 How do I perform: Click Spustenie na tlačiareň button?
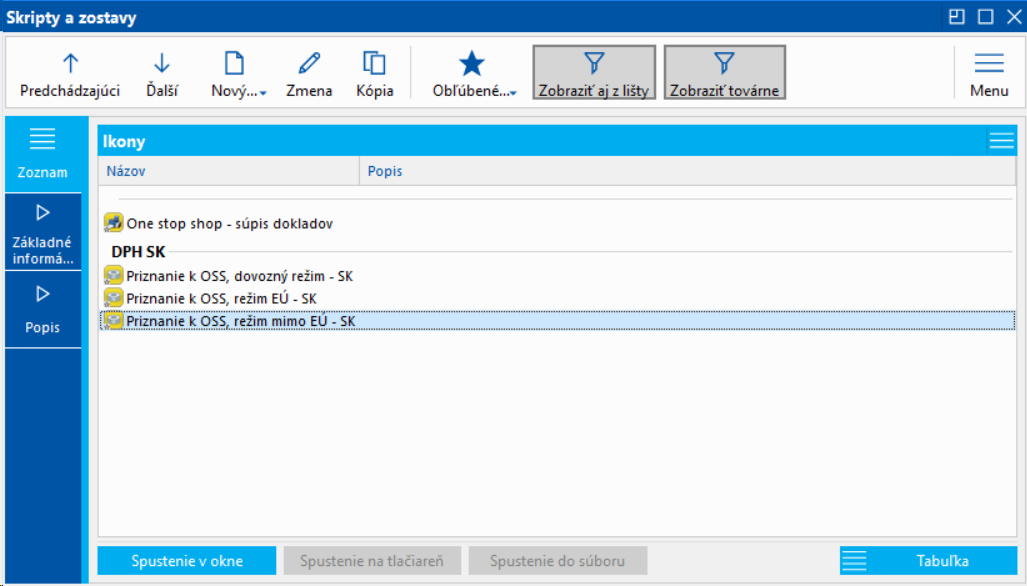coord(372,561)
